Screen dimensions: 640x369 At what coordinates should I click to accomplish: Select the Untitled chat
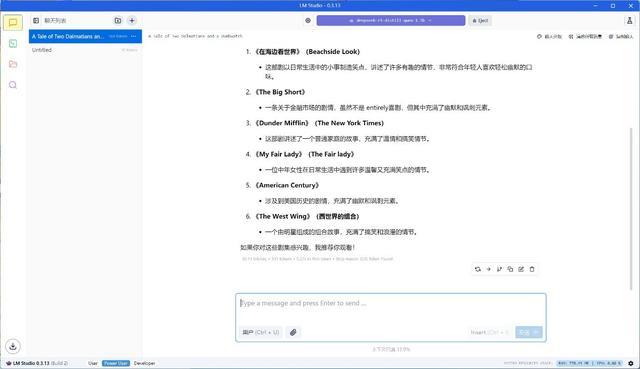point(85,50)
